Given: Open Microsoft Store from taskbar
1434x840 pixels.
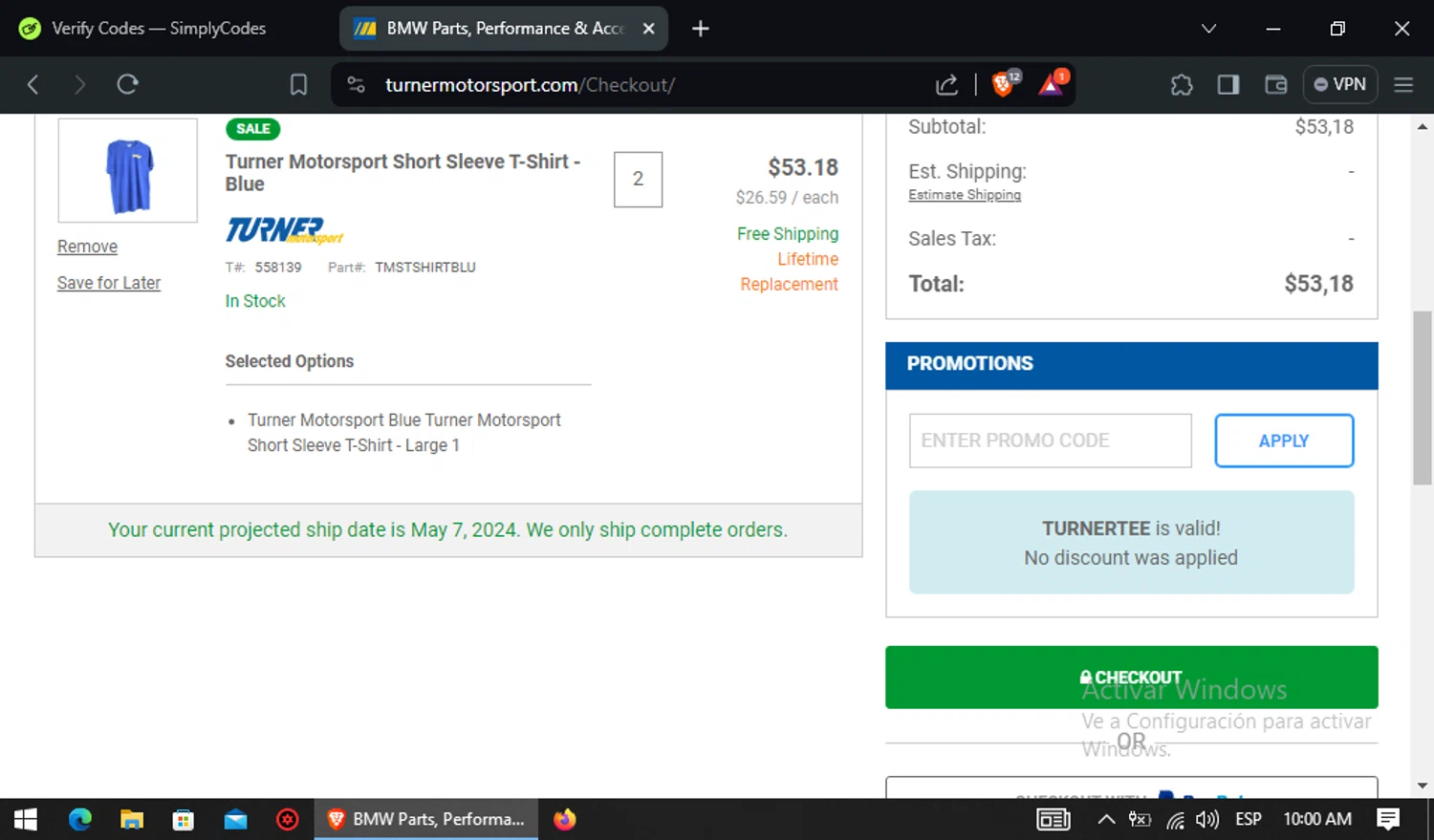Looking at the screenshot, I should [x=184, y=819].
